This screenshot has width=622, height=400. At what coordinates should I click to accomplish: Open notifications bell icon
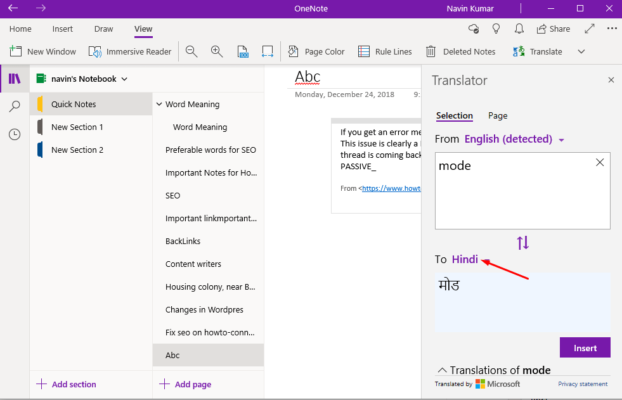pyautogui.click(x=519, y=29)
